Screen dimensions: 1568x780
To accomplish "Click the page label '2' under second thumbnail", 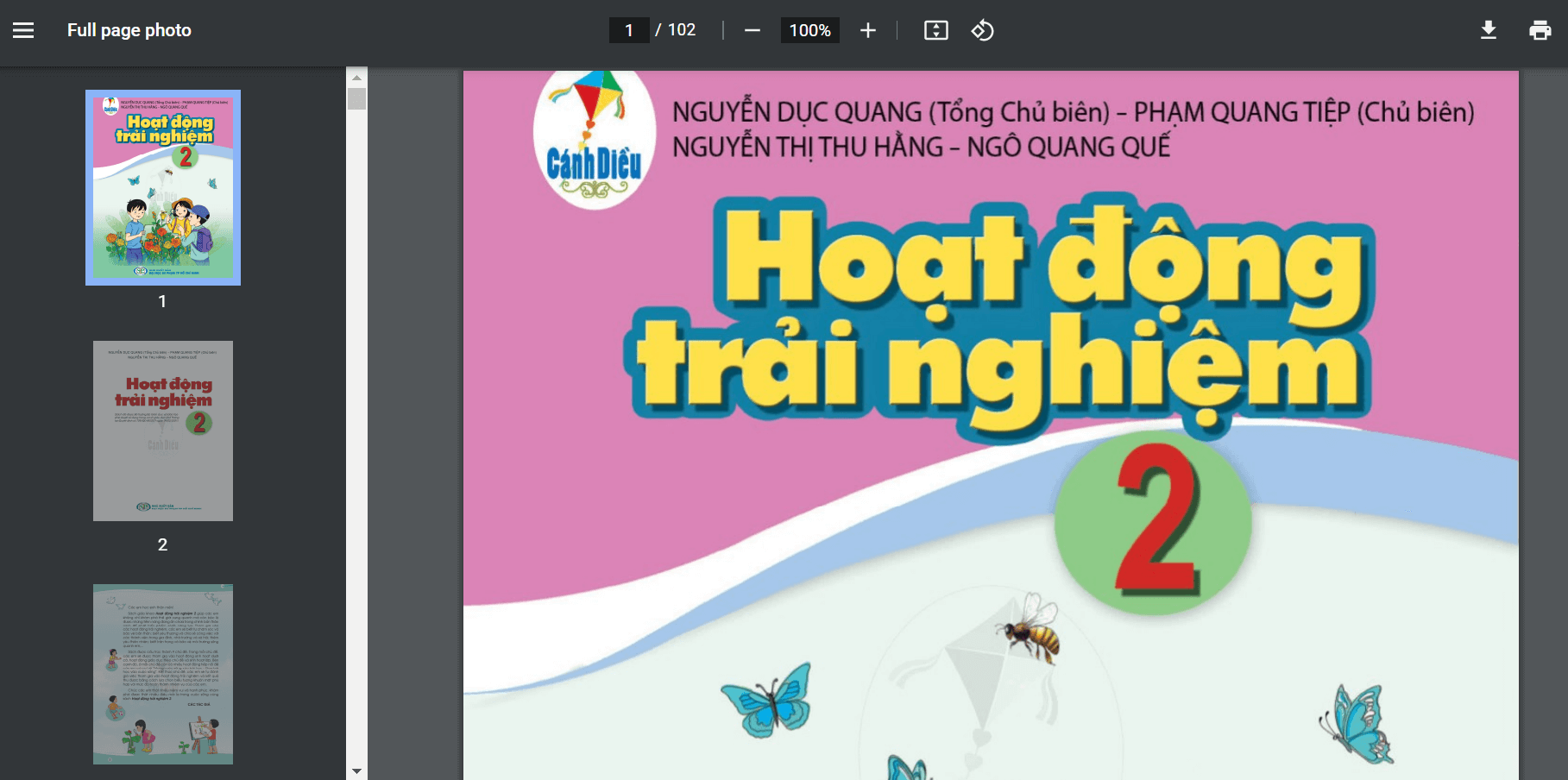I will [162, 545].
